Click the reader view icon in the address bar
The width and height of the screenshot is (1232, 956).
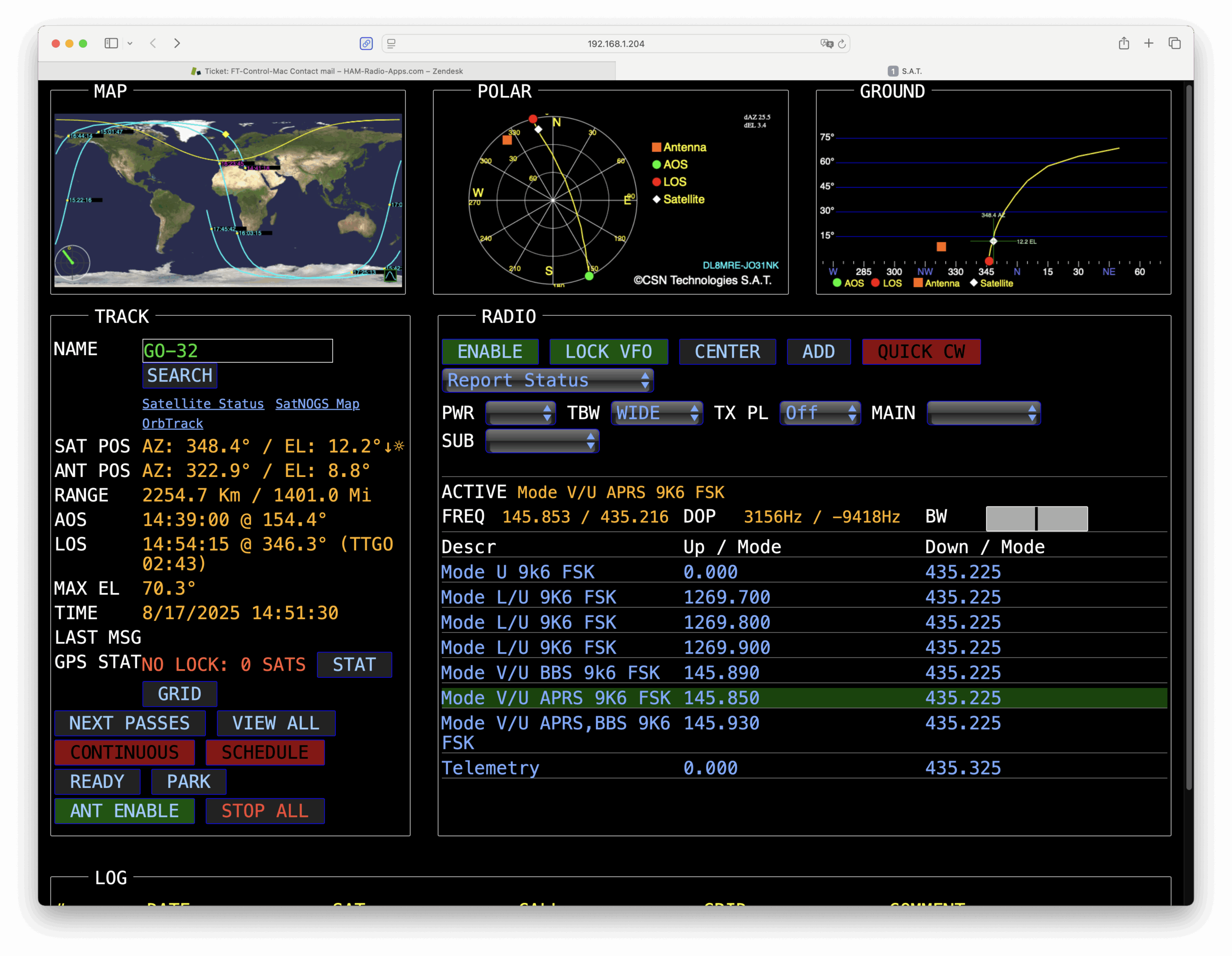click(391, 43)
